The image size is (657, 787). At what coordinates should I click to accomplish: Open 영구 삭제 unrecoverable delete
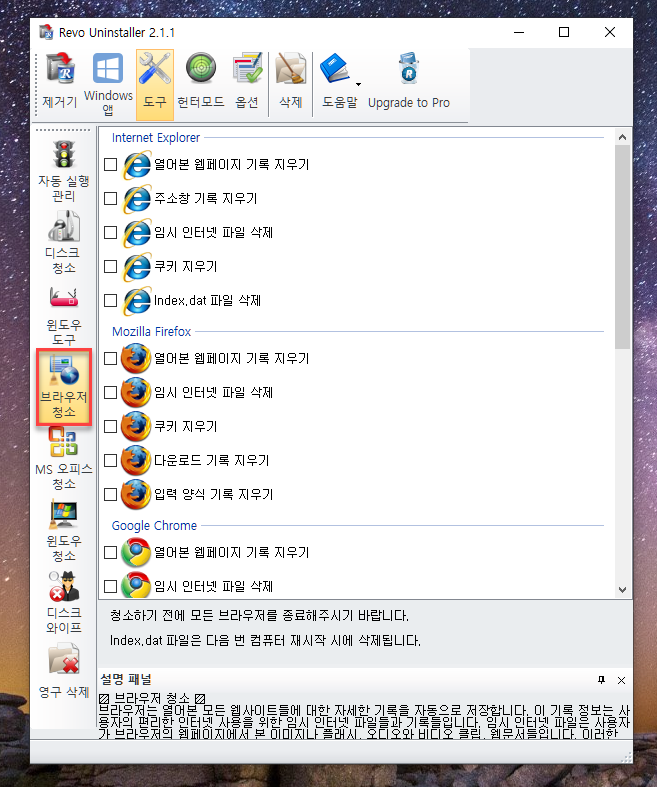pos(64,671)
